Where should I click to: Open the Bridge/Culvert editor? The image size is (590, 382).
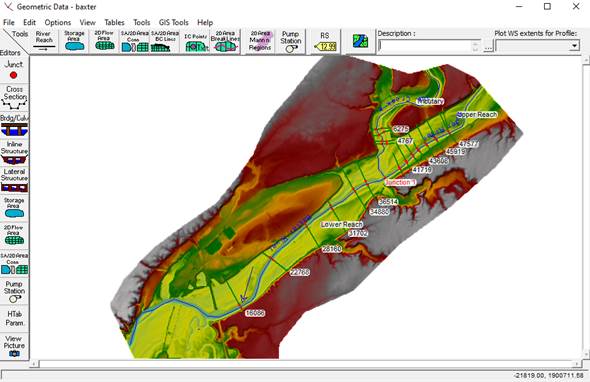click(14, 125)
